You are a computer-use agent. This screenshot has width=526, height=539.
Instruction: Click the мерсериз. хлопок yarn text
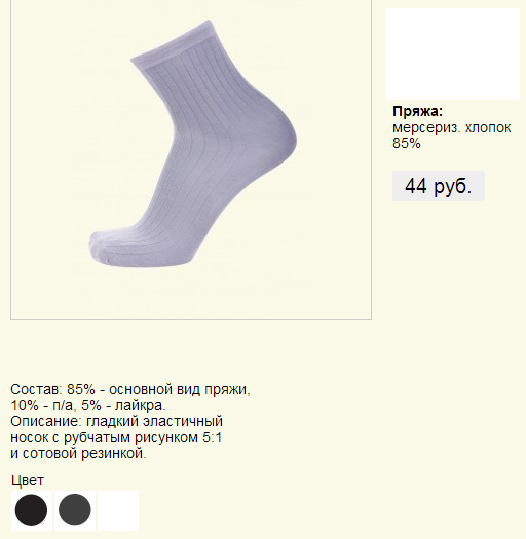[x=452, y=128]
